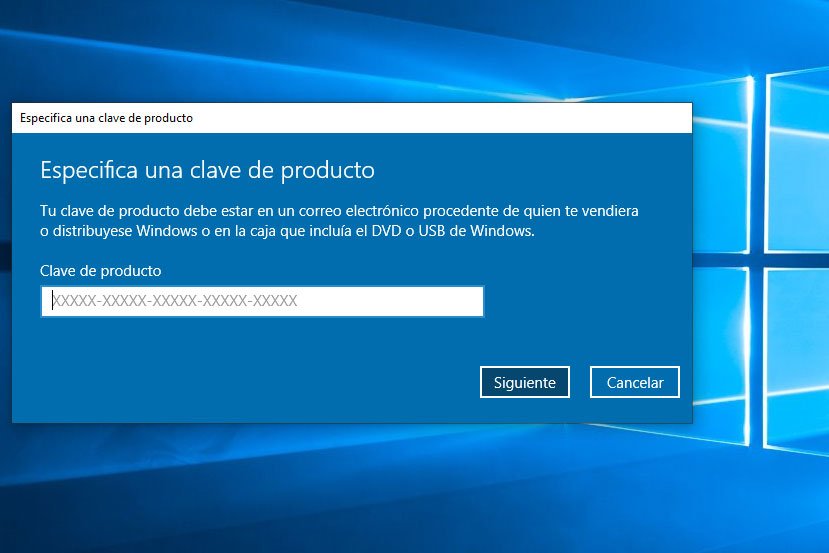The width and height of the screenshot is (829, 553).
Task: Click the dialog's white title bar text
Action: point(106,118)
